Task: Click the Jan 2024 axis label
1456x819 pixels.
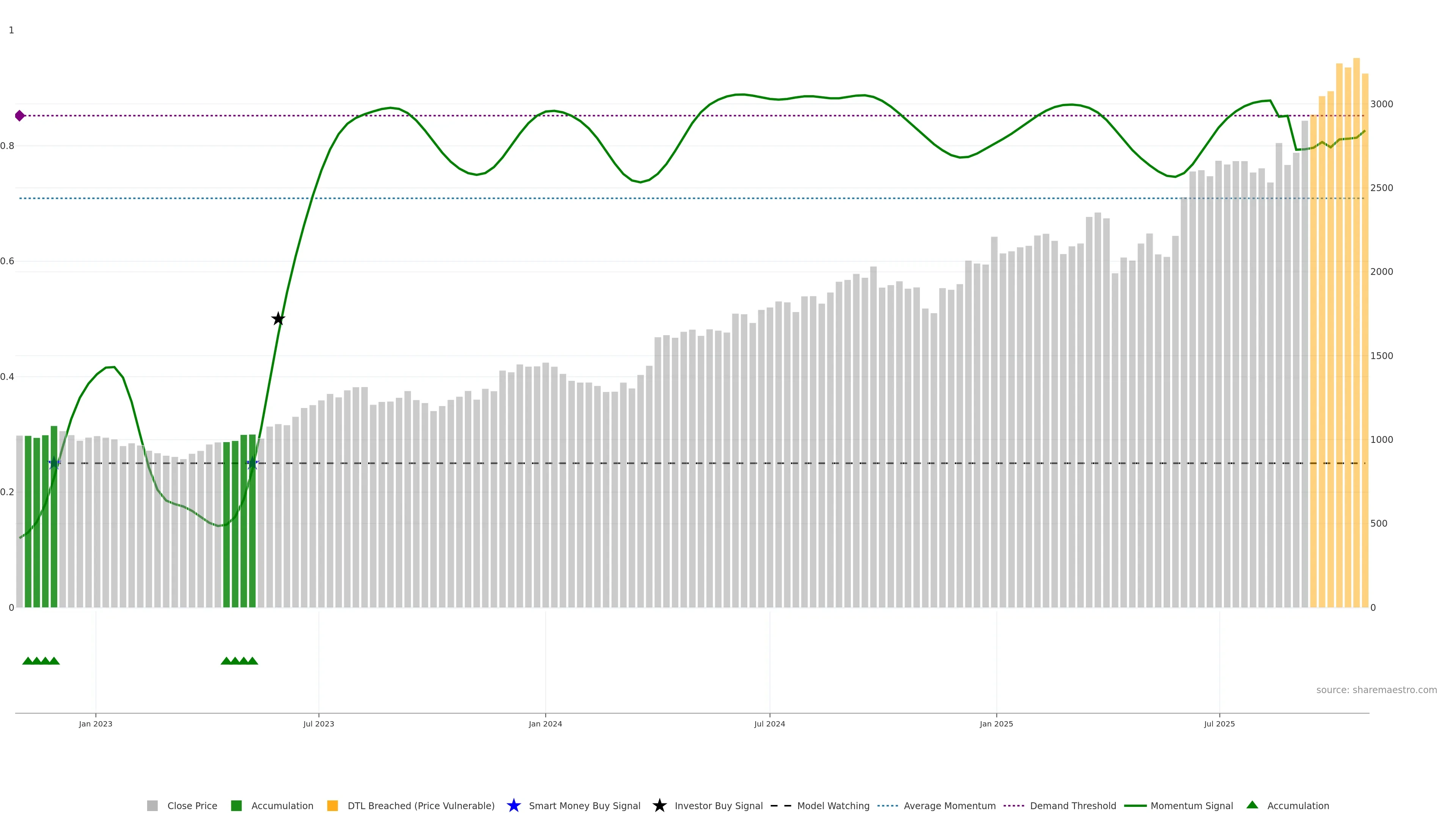Action: coord(545,723)
